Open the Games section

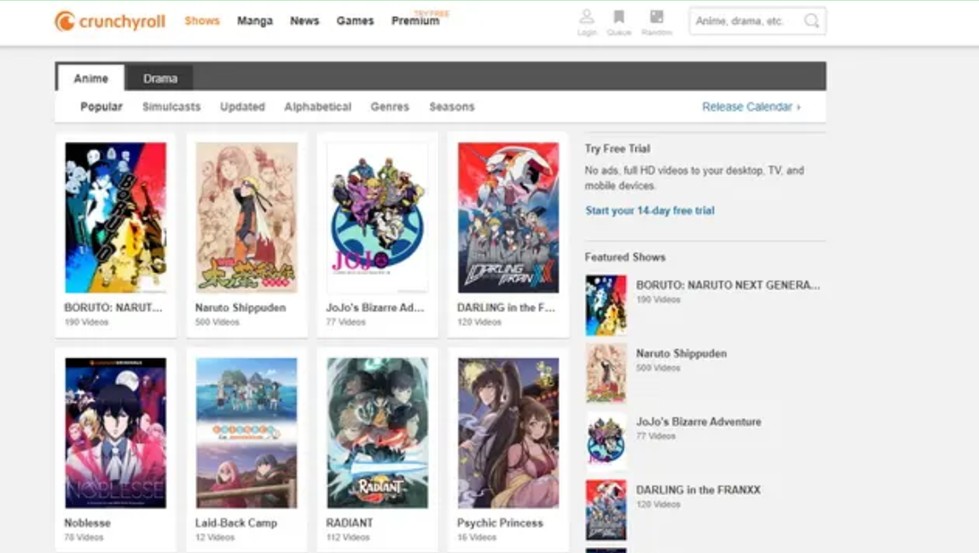click(x=355, y=21)
